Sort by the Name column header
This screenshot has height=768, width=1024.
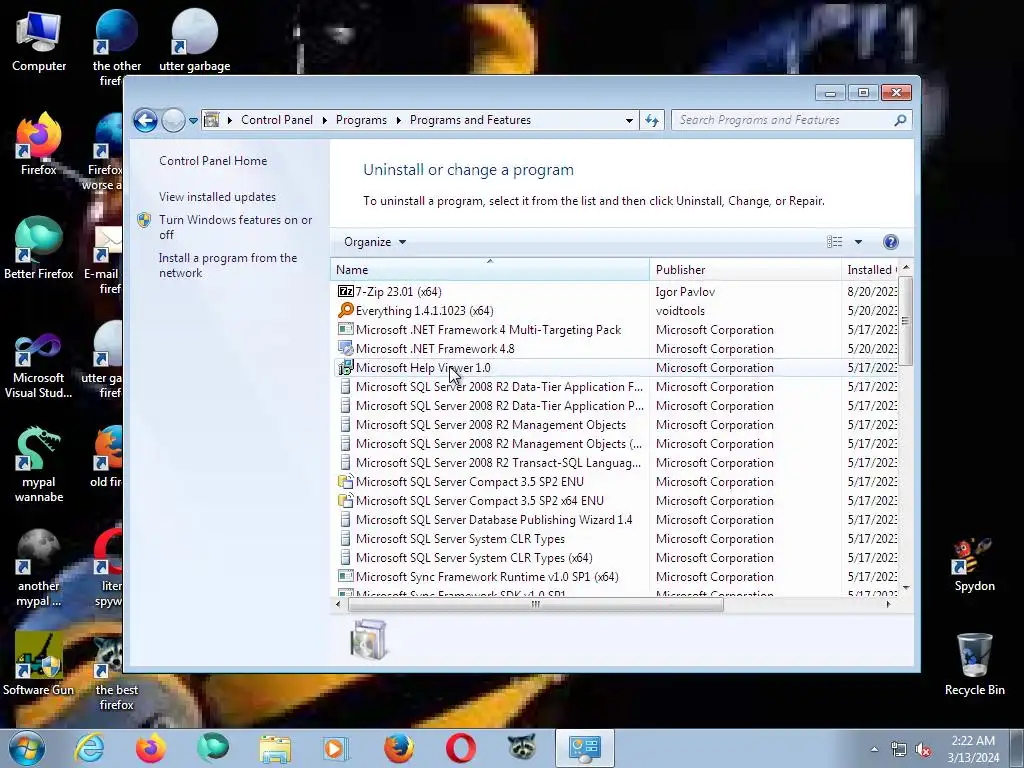pyautogui.click(x=490, y=270)
